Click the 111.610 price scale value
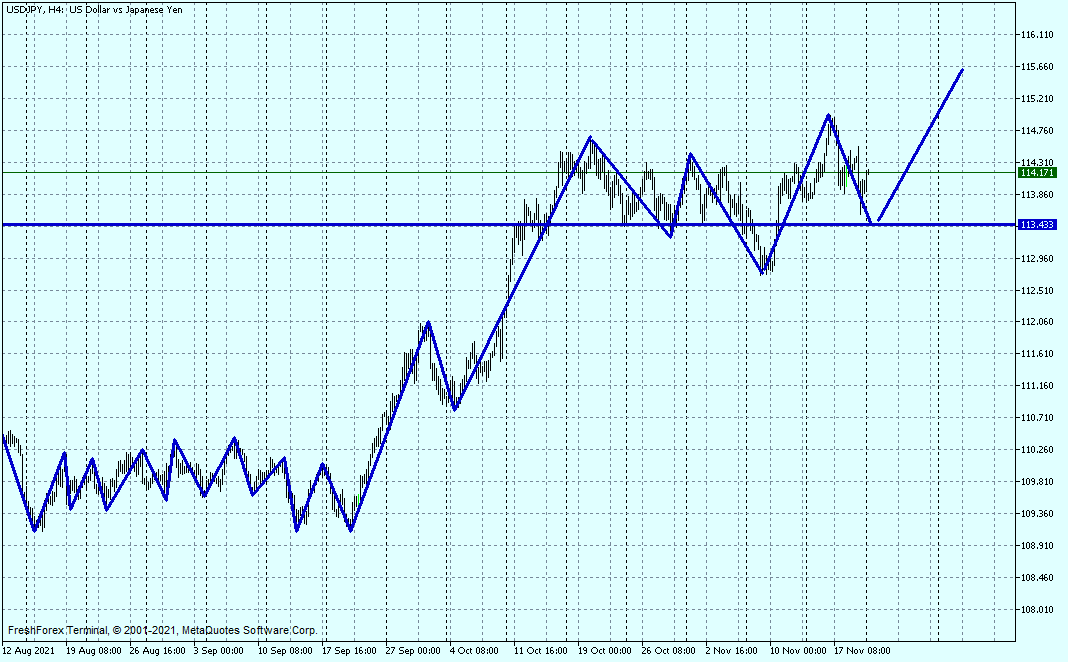 pyautogui.click(x=1037, y=354)
